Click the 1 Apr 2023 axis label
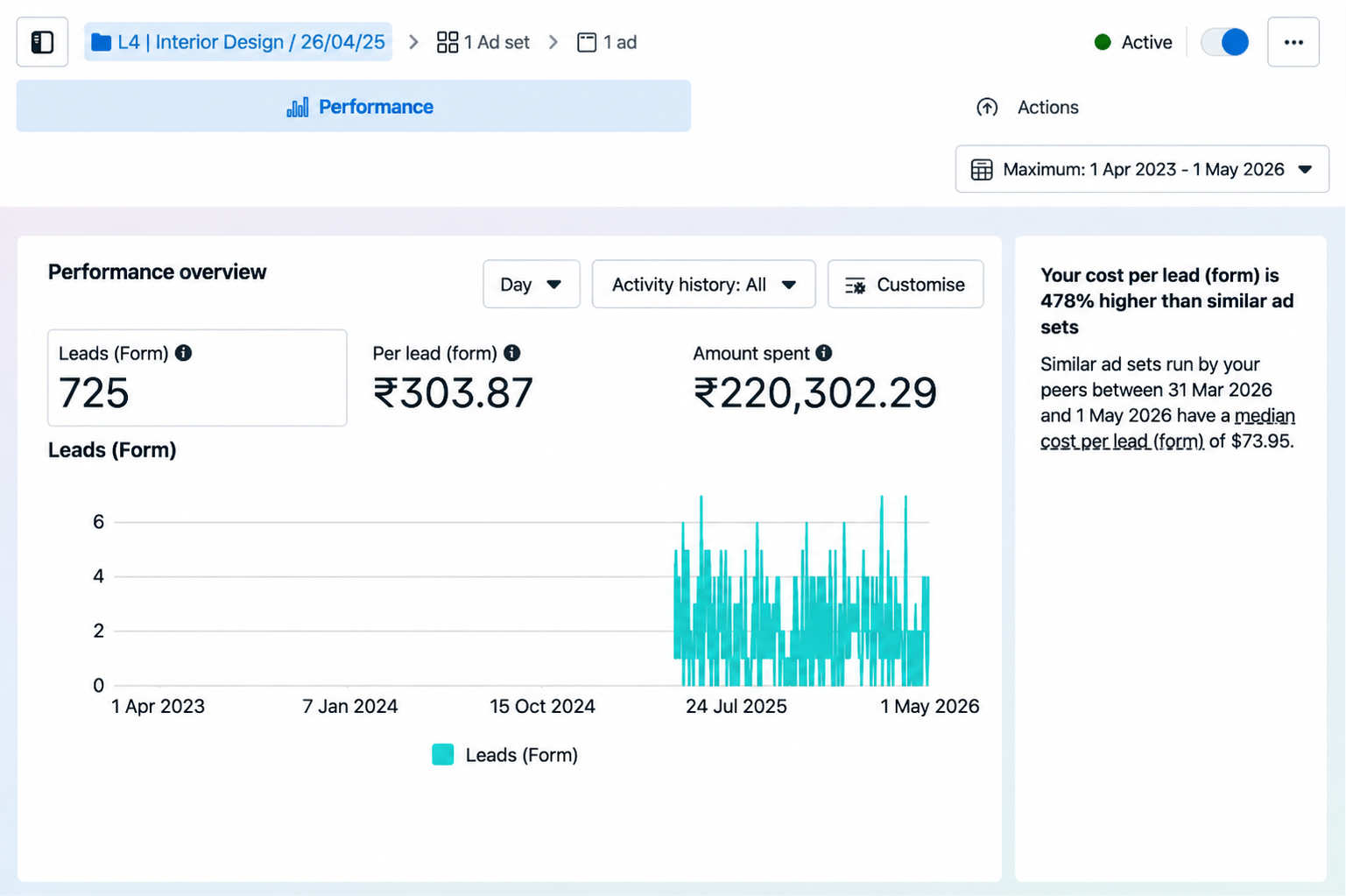The height and width of the screenshot is (896, 1346). pyautogui.click(x=159, y=706)
